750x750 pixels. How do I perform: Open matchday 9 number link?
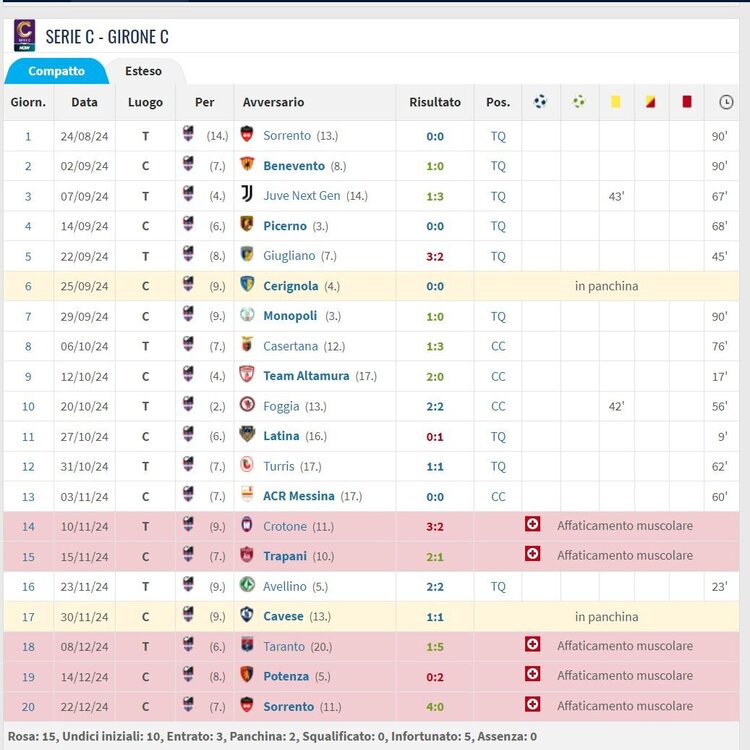[28, 377]
